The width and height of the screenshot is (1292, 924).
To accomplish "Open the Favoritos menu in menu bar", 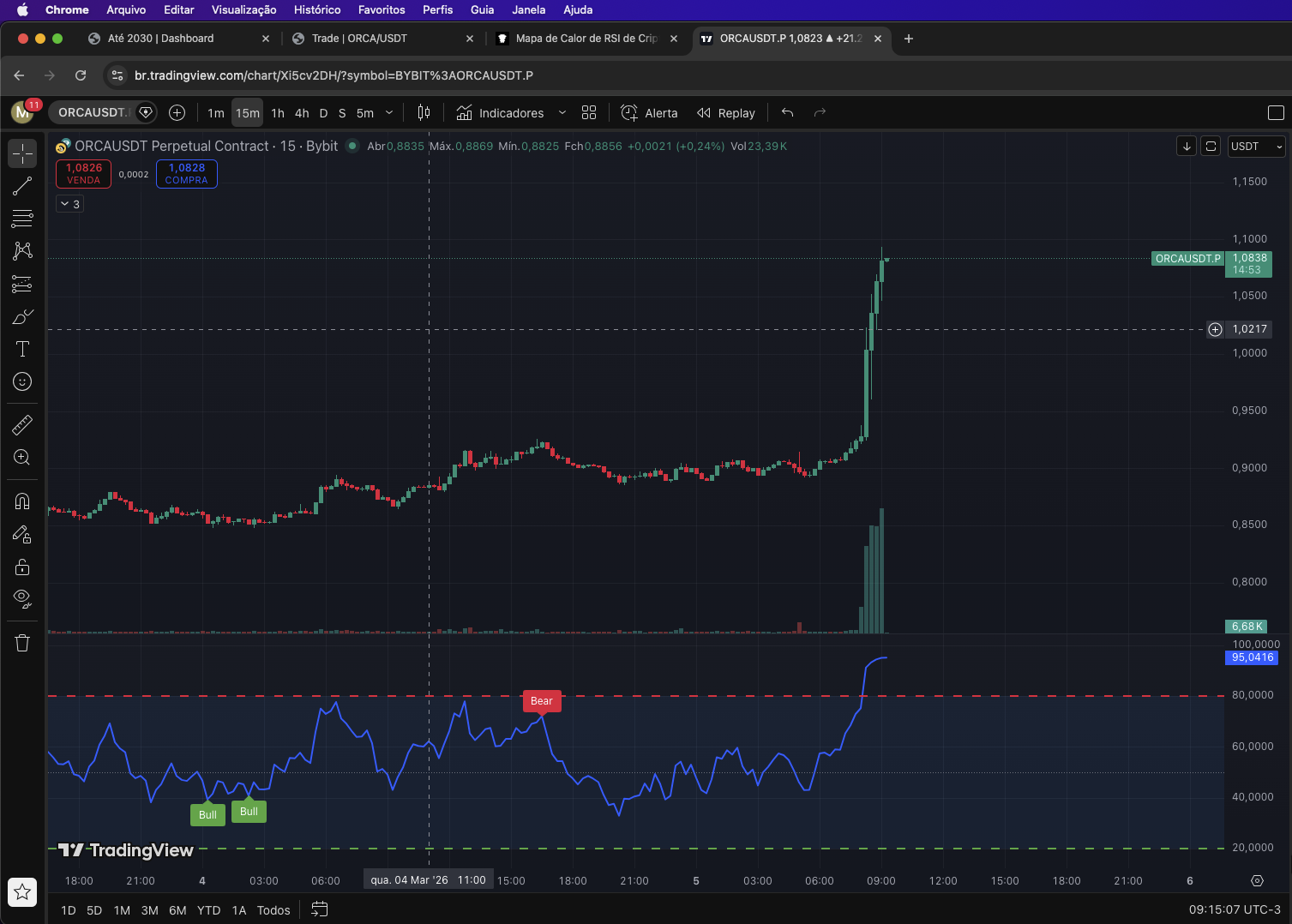I will (x=382, y=10).
